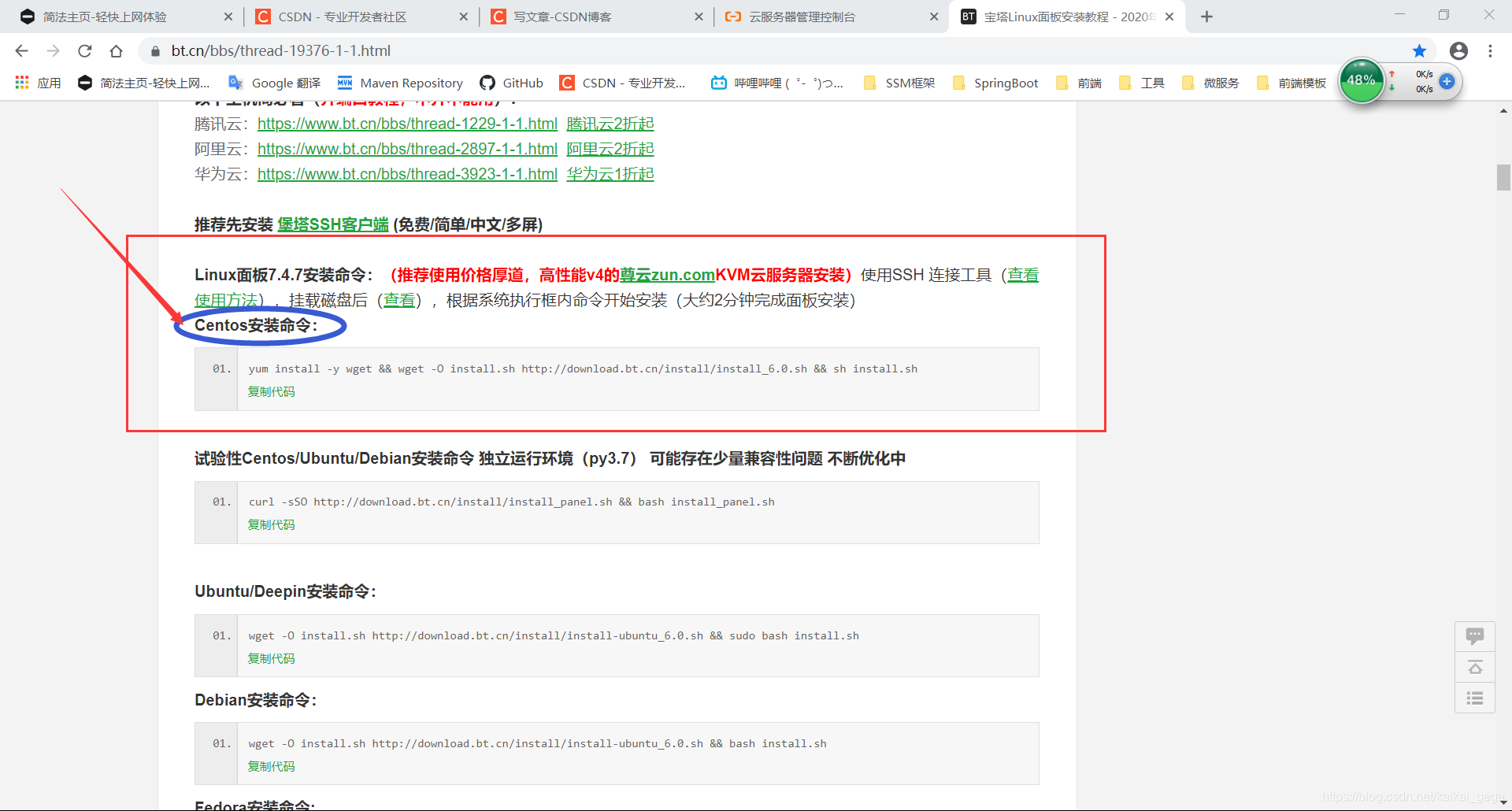Open the CSDN bookmark in bookmarks bar
This screenshot has width=1512, height=811.
(x=622, y=83)
